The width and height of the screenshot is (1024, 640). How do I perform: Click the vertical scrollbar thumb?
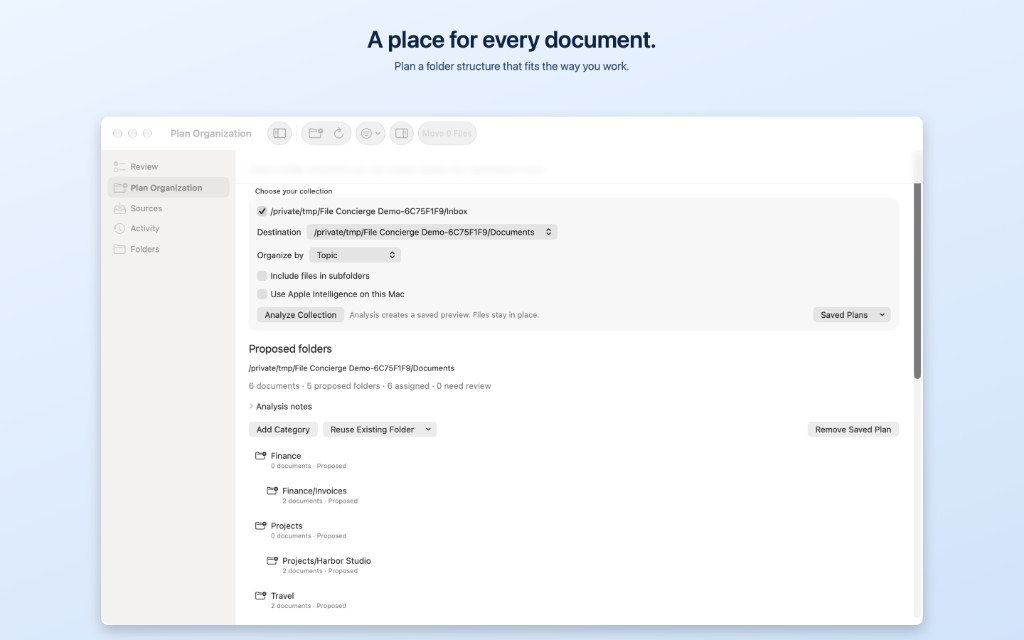917,281
